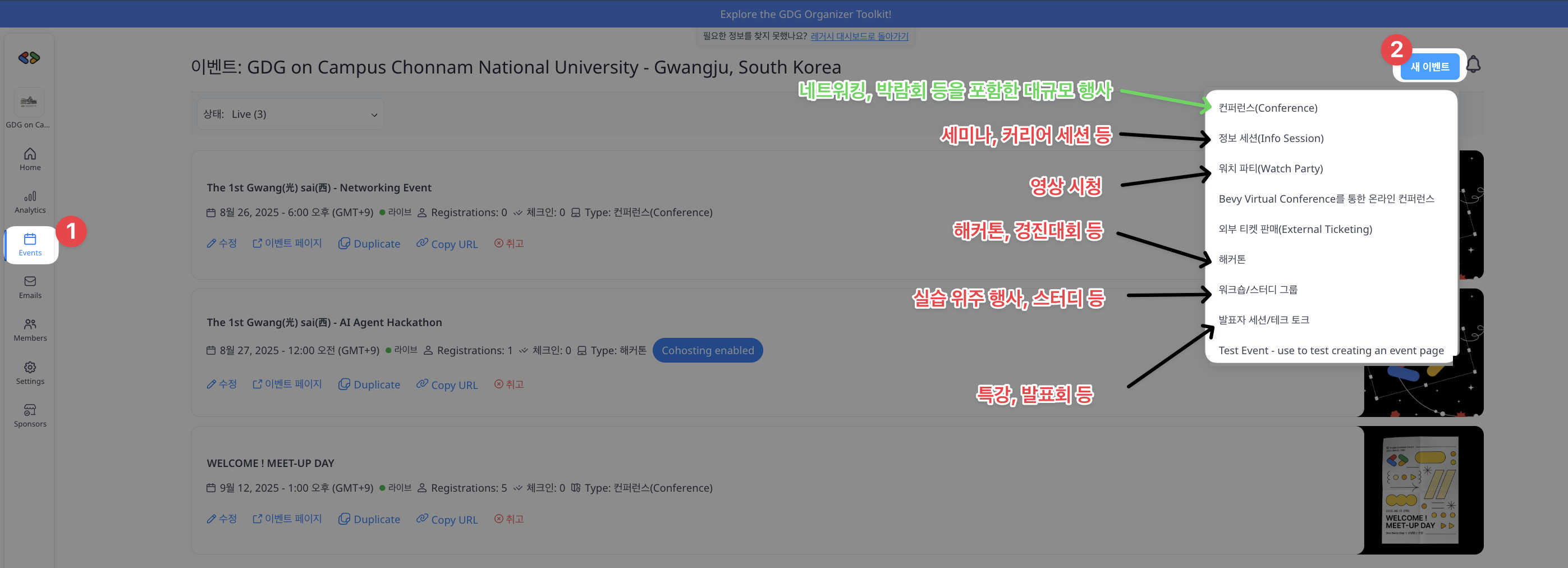1568x568 pixels.
Task: Duplicate the AI Agent Hackathon event
Action: (369, 385)
